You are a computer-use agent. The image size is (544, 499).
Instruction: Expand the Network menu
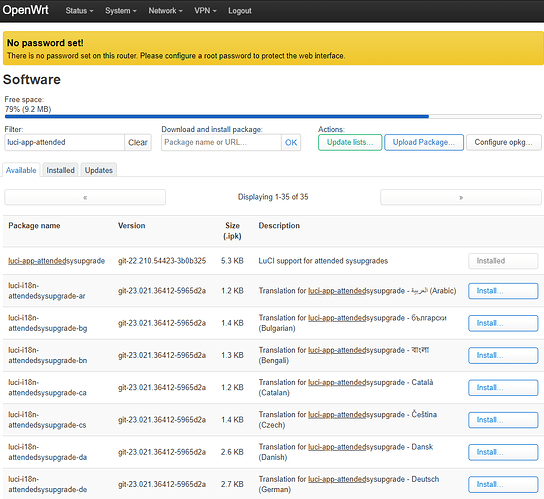tap(165, 11)
